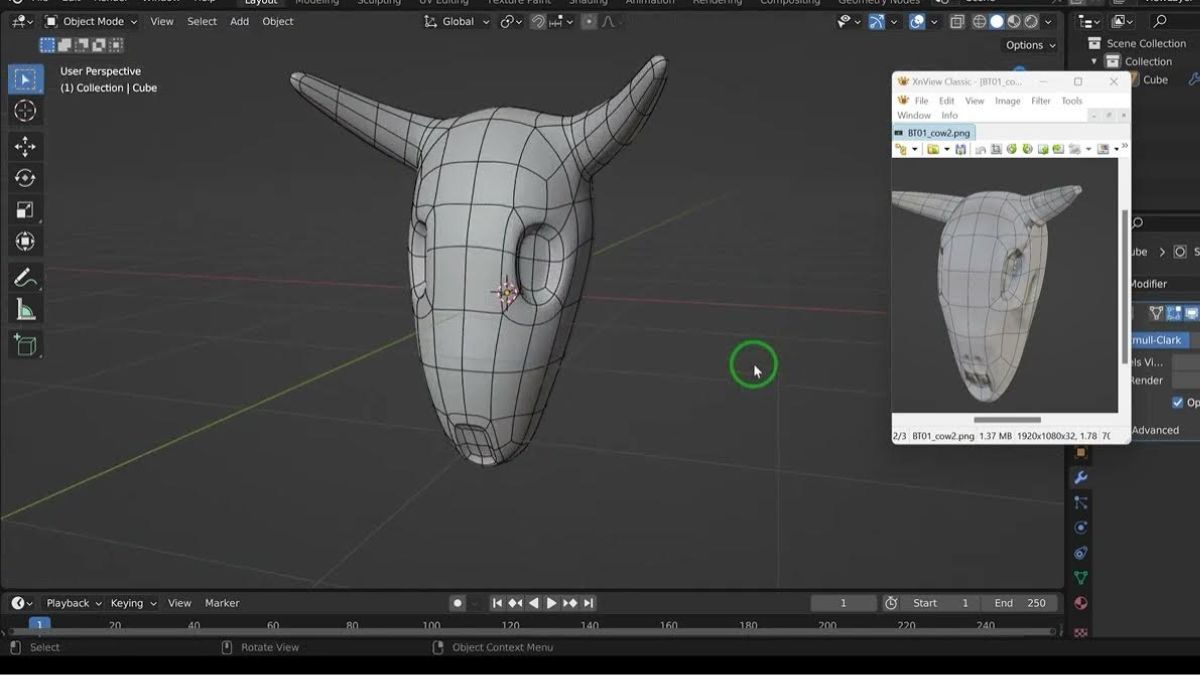Collapse the Collection tree in outliner

pos(1094,61)
